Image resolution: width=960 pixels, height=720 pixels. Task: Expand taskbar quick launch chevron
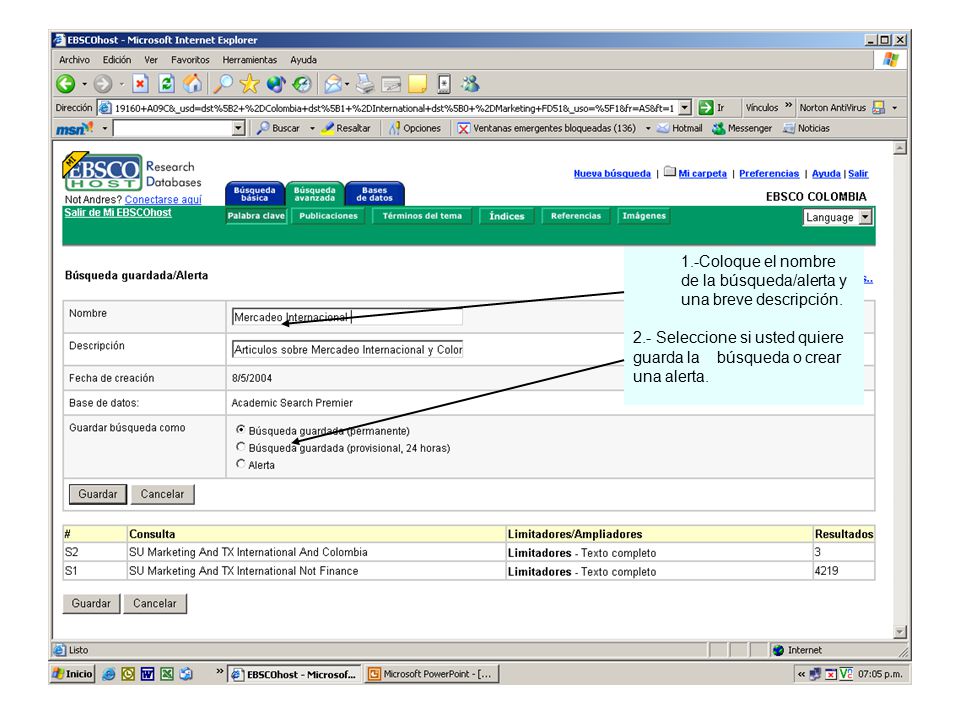[x=219, y=672]
